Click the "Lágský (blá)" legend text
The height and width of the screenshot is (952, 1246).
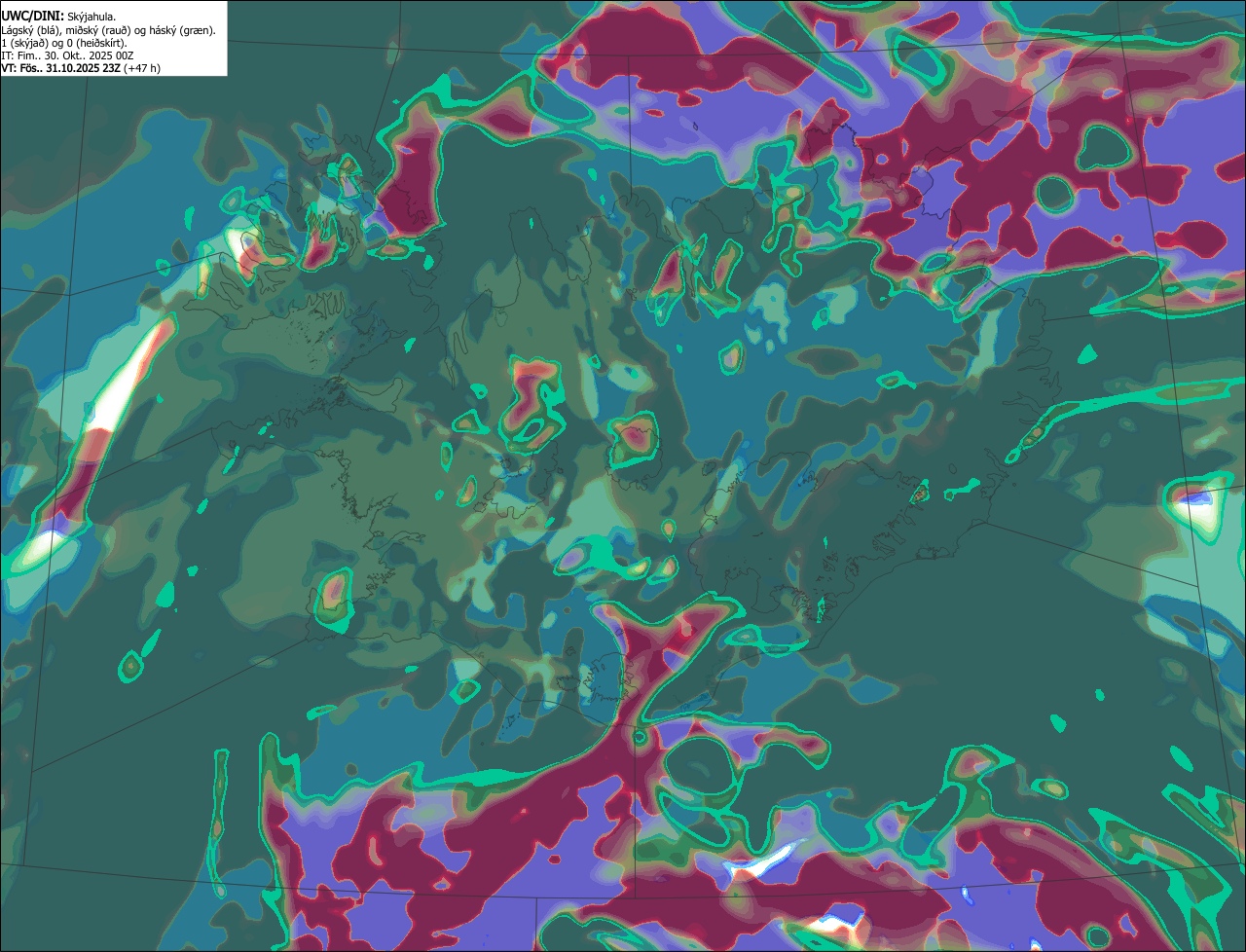[32, 31]
